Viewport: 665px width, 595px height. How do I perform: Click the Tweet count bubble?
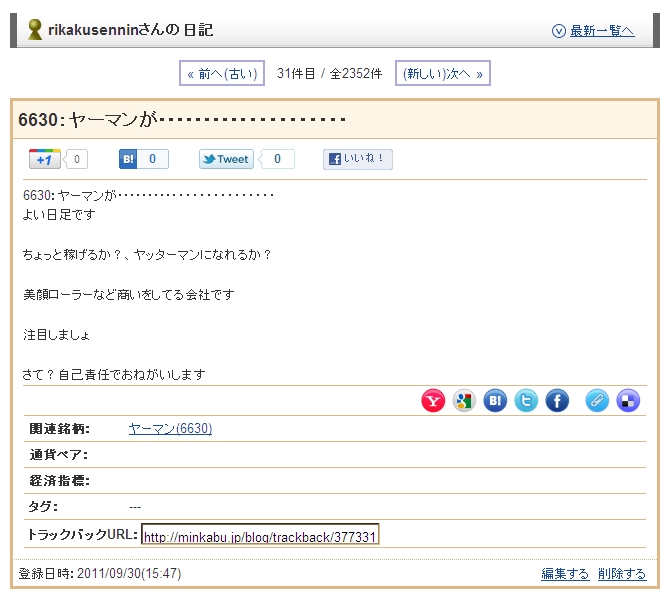point(277,159)
